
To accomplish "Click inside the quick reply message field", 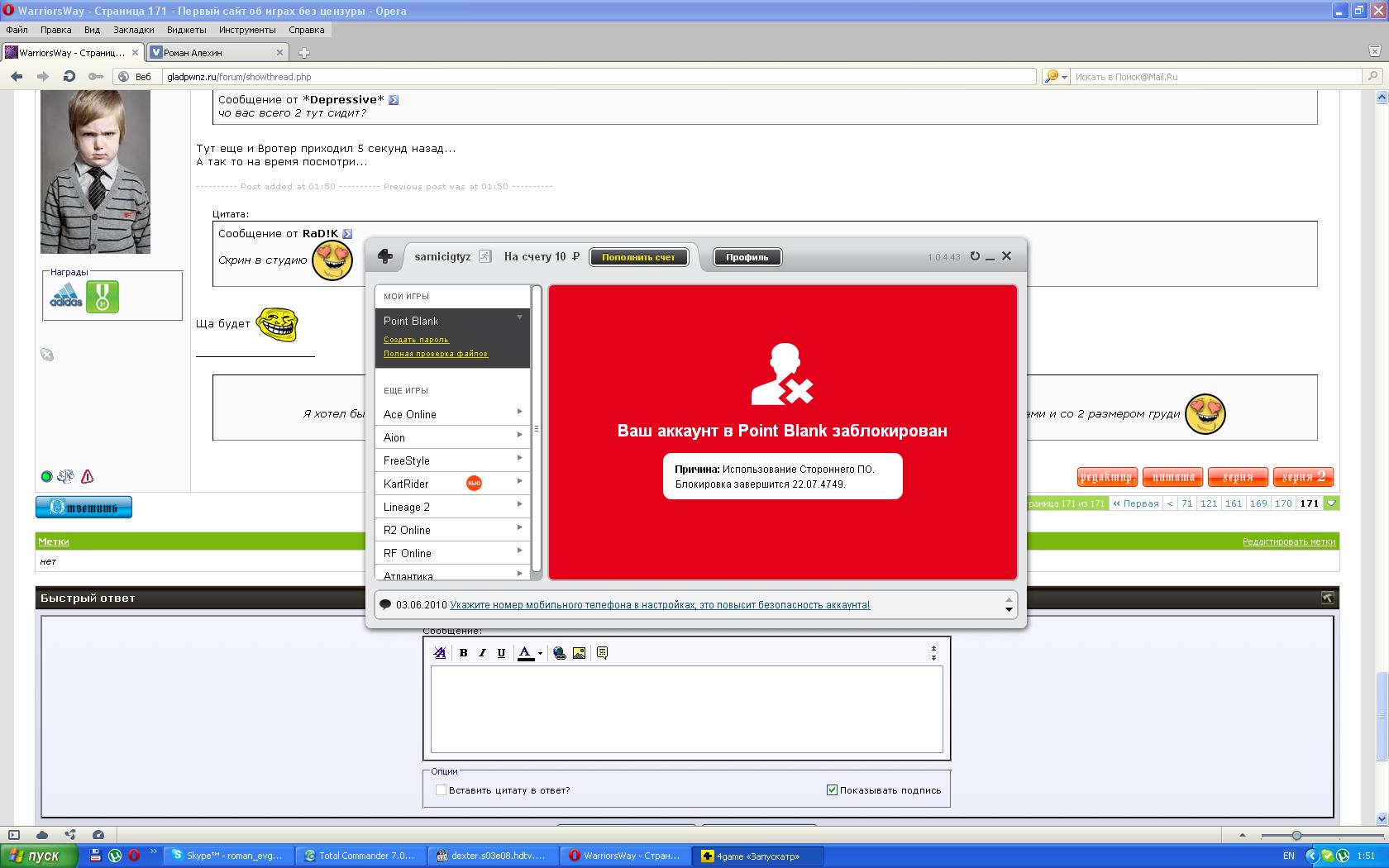I will point(686,709).
